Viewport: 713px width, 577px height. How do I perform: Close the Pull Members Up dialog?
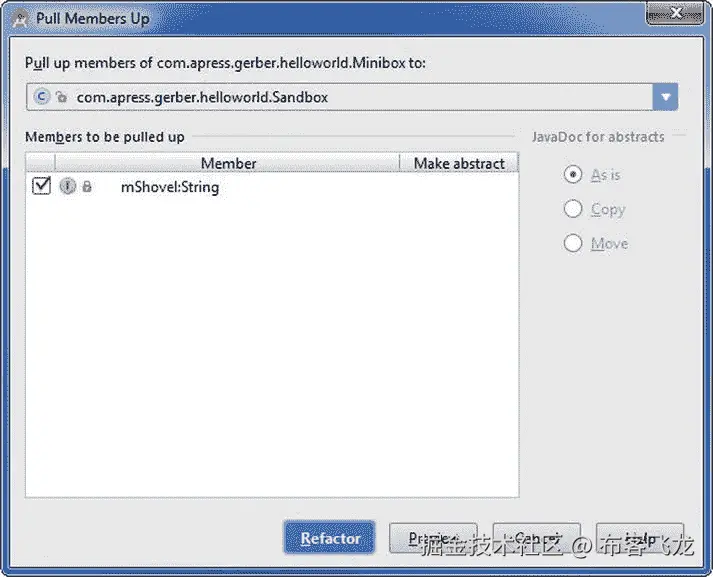[674, 13]
